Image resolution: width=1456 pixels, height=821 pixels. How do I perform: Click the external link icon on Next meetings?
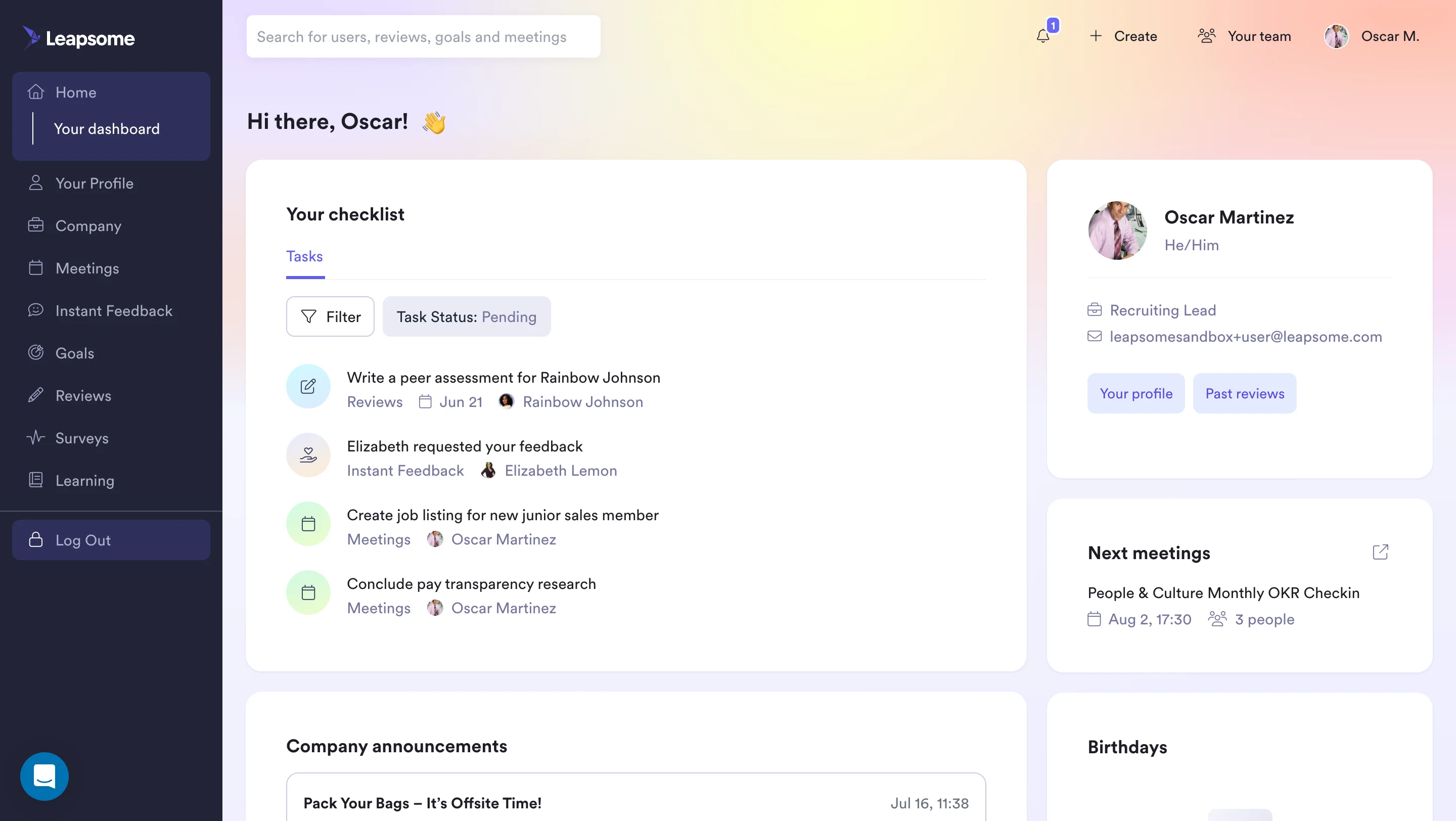click(1381, 552)
